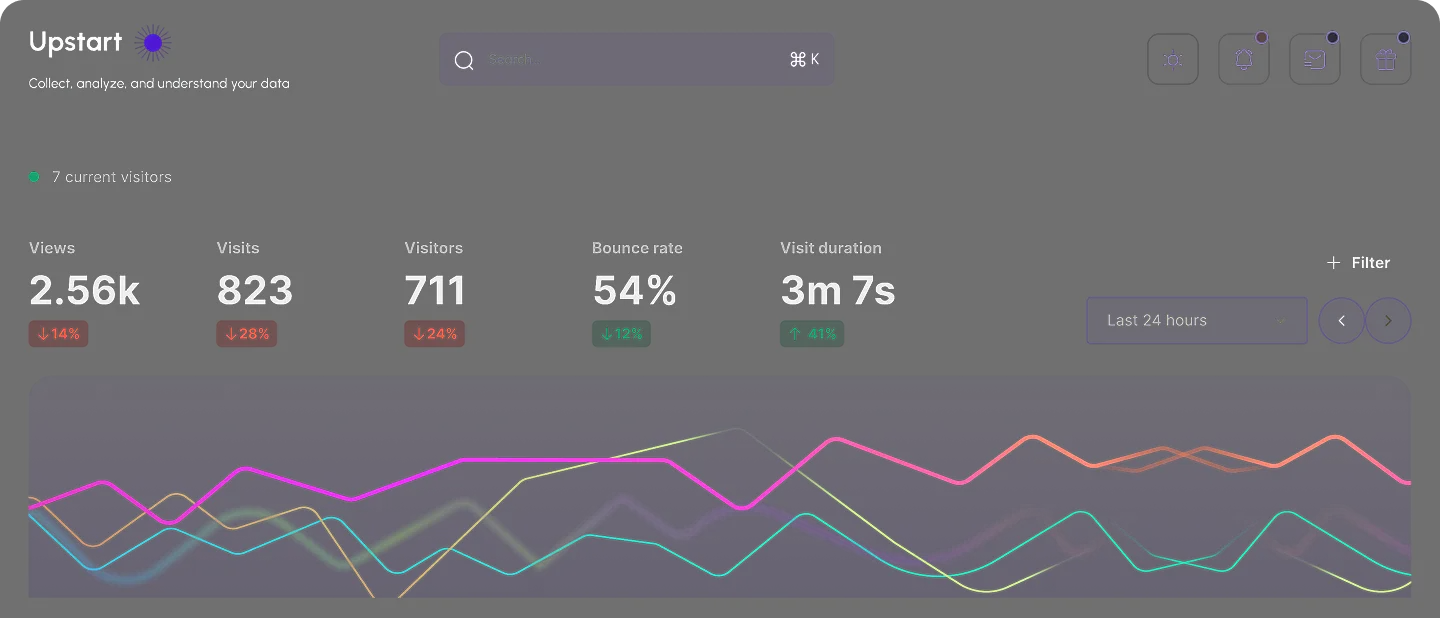Viewport: 1440px width, 618px height.
Task: Select the Views metric card
Action: click(84, 290)
